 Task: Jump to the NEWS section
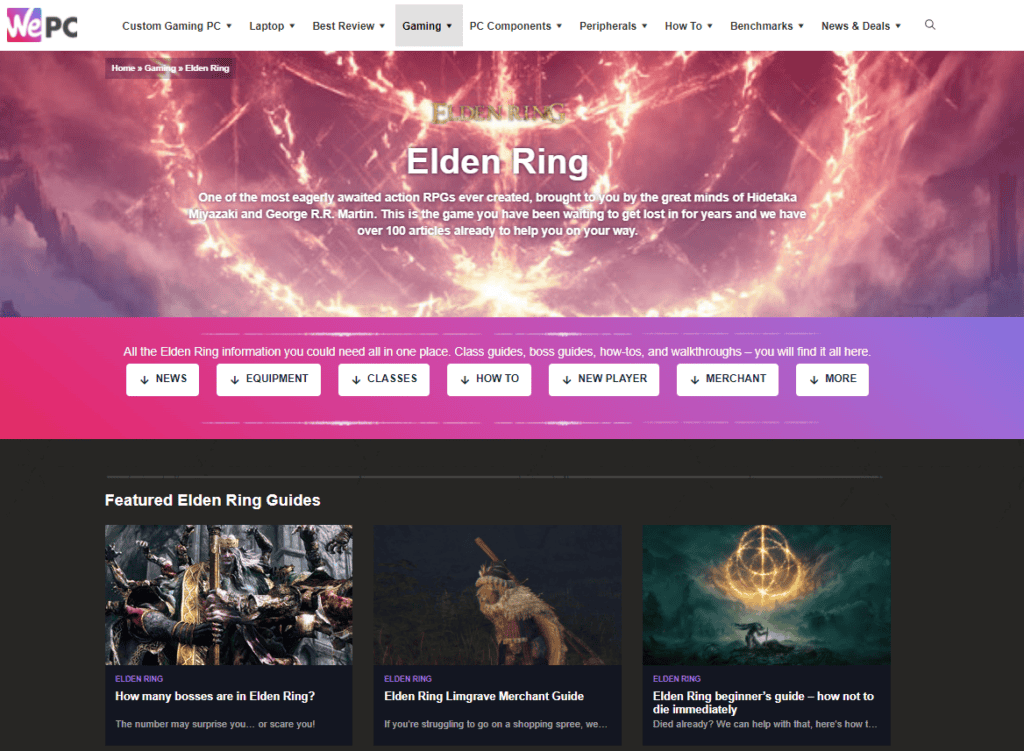point(163,379)
